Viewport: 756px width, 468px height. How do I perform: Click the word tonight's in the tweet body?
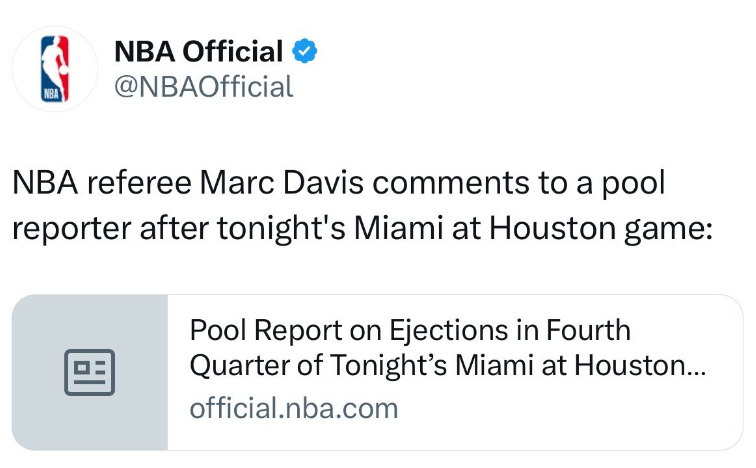(x=281, y=228)
